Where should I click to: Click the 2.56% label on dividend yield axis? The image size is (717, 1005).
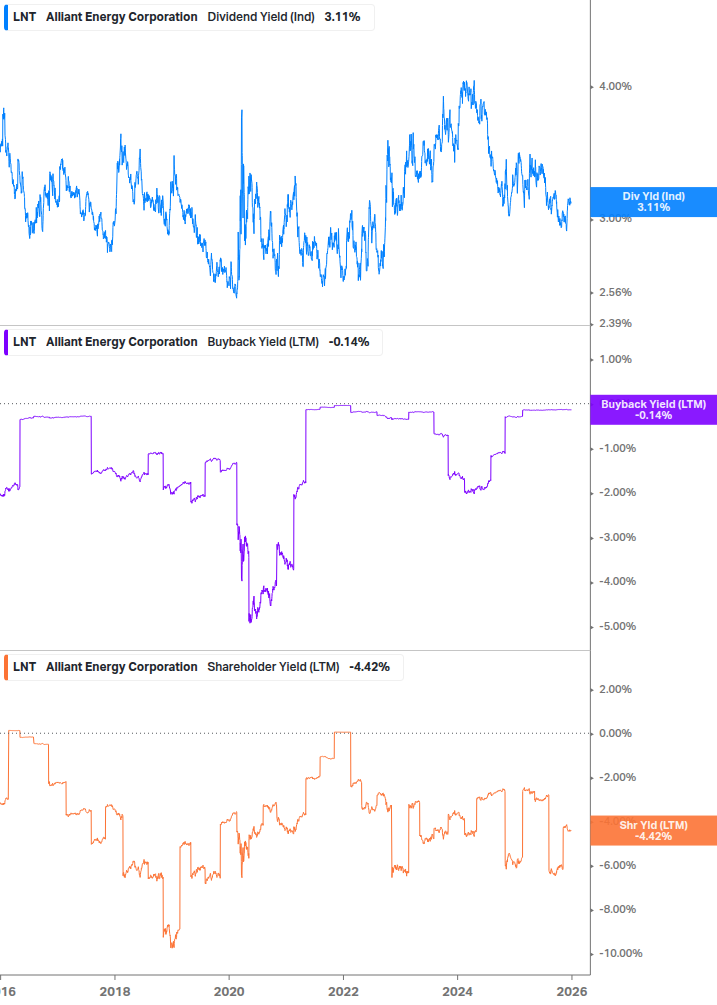click(615, 292)
